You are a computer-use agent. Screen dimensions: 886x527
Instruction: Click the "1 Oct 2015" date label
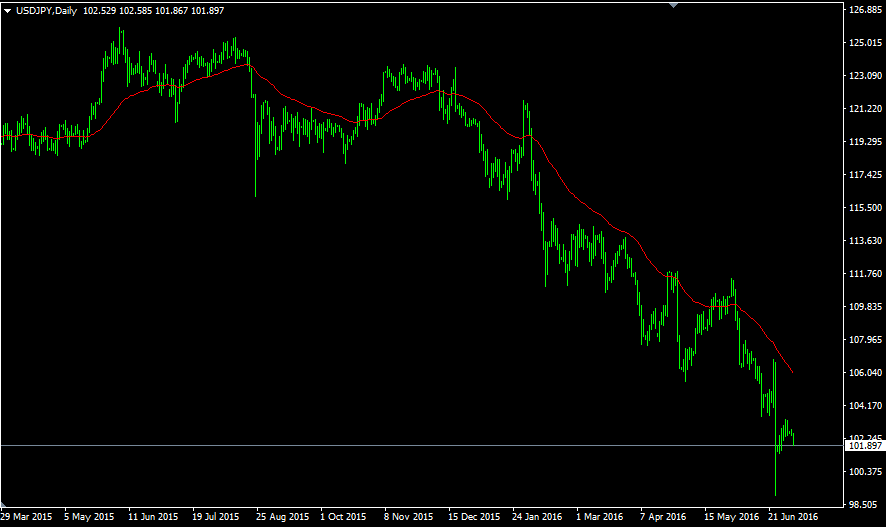343,517
